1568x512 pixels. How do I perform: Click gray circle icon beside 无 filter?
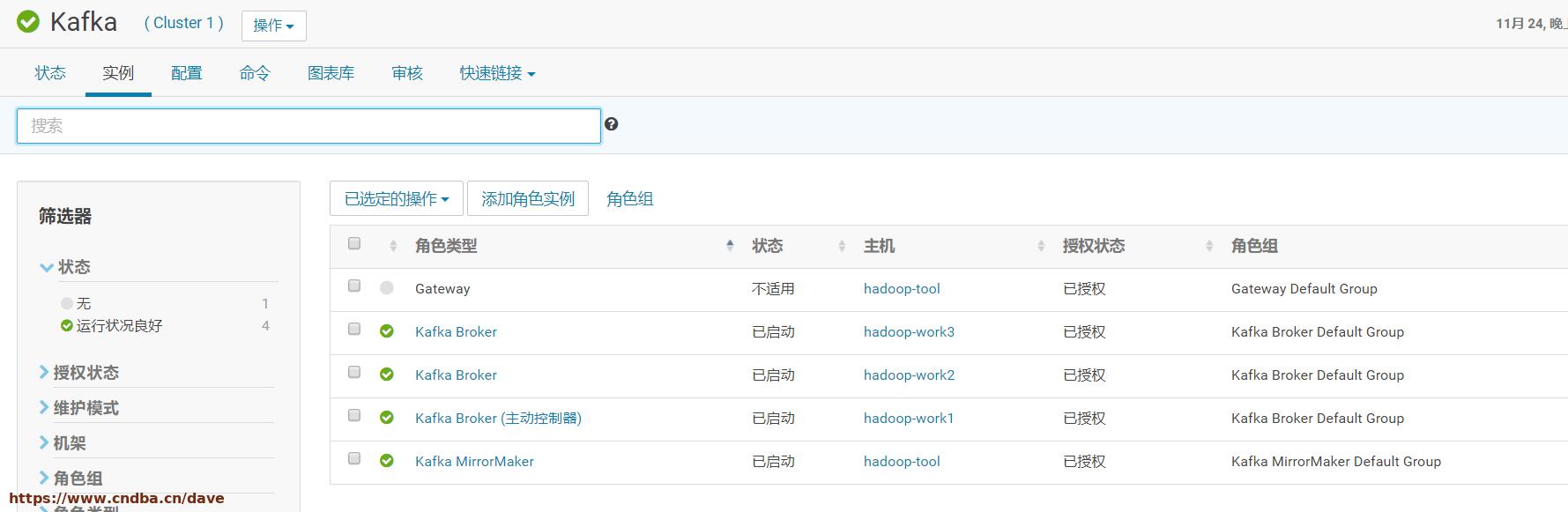tap(67, 303)
